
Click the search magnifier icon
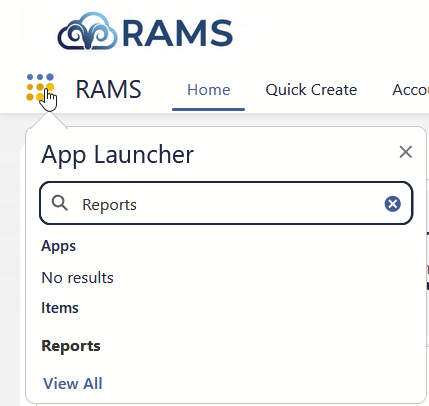60,203
